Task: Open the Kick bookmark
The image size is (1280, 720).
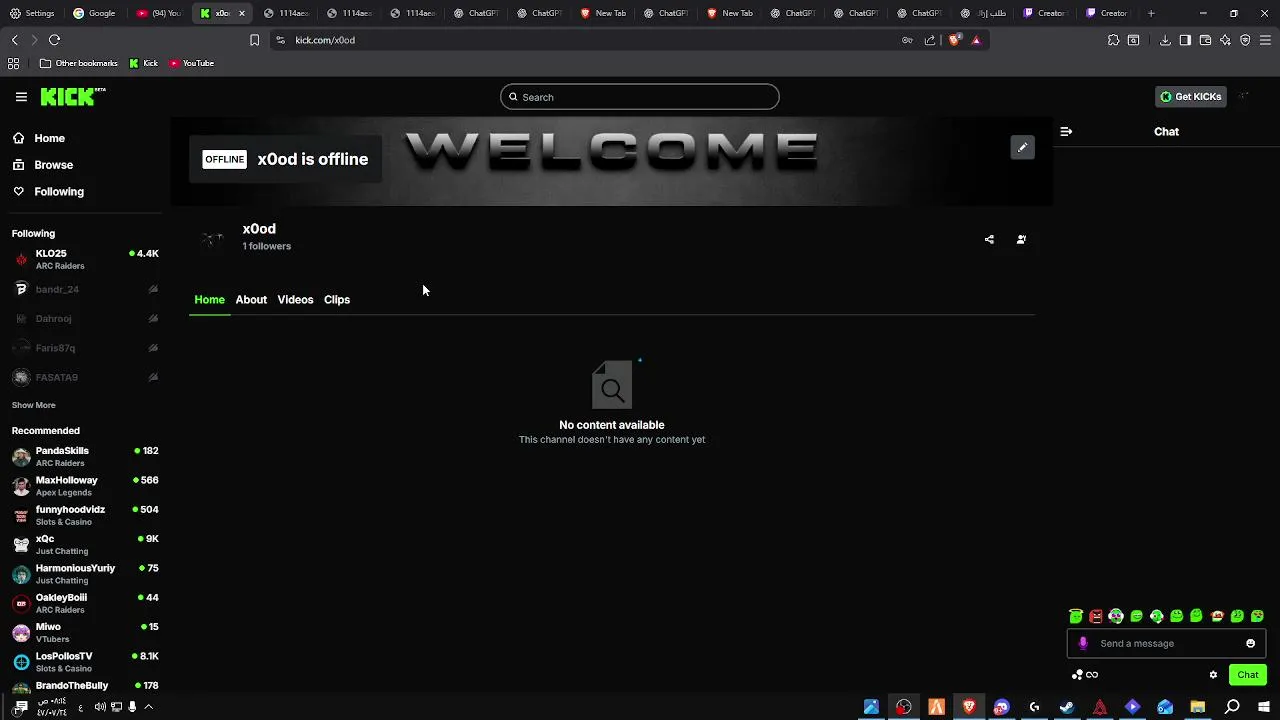Action: pyautogui.click(x=144, y=63)
